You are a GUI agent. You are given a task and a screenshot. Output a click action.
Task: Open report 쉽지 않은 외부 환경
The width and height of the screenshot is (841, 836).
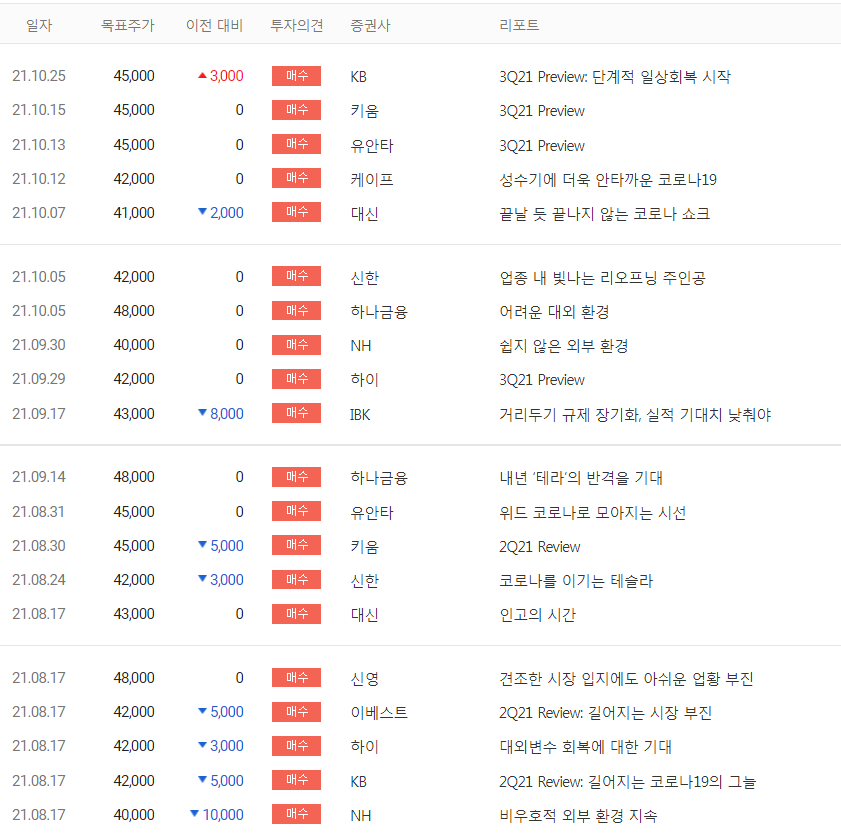click(564, 345)
